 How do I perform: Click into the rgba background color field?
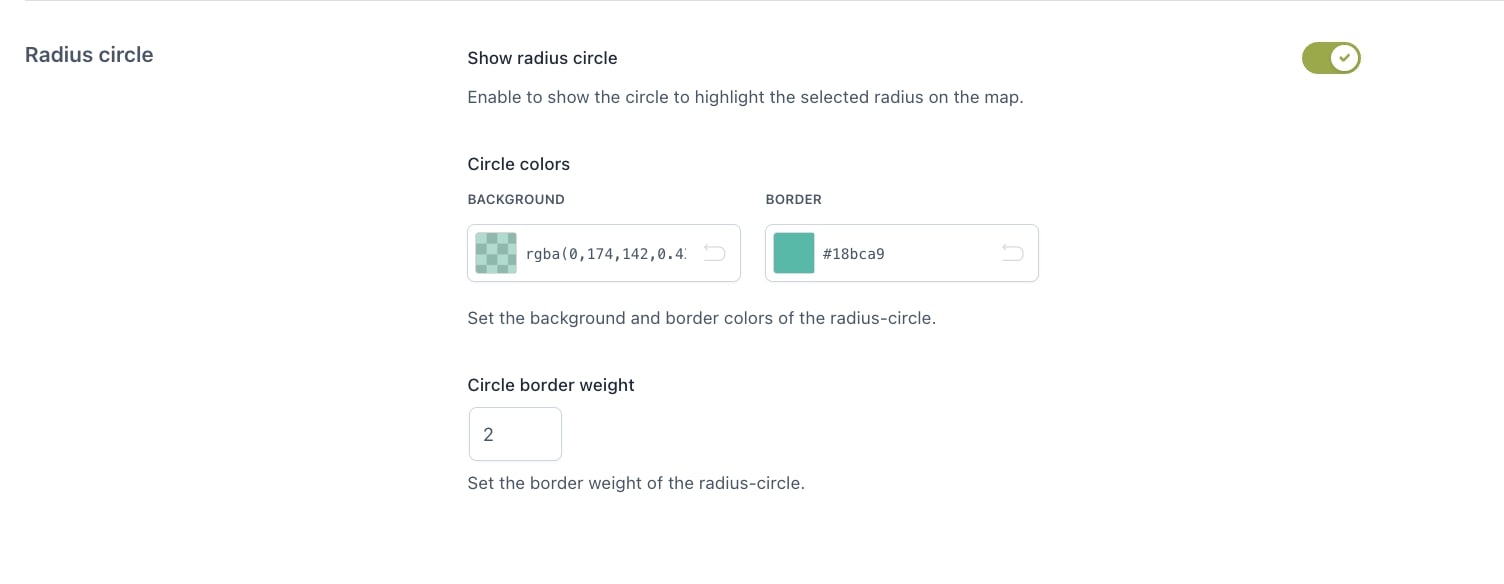(606, 254)
